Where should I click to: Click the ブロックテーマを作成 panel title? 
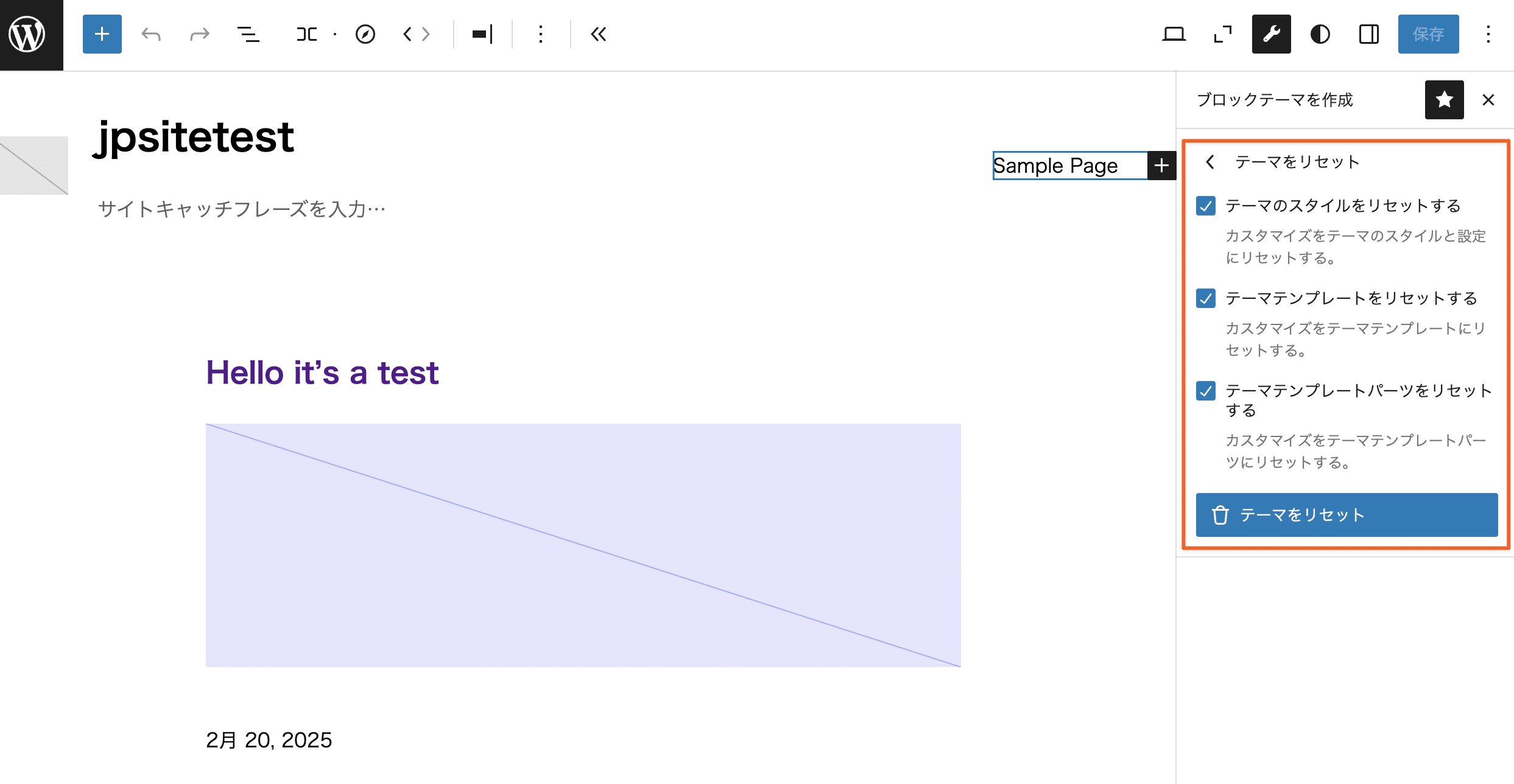(1275, 100)
